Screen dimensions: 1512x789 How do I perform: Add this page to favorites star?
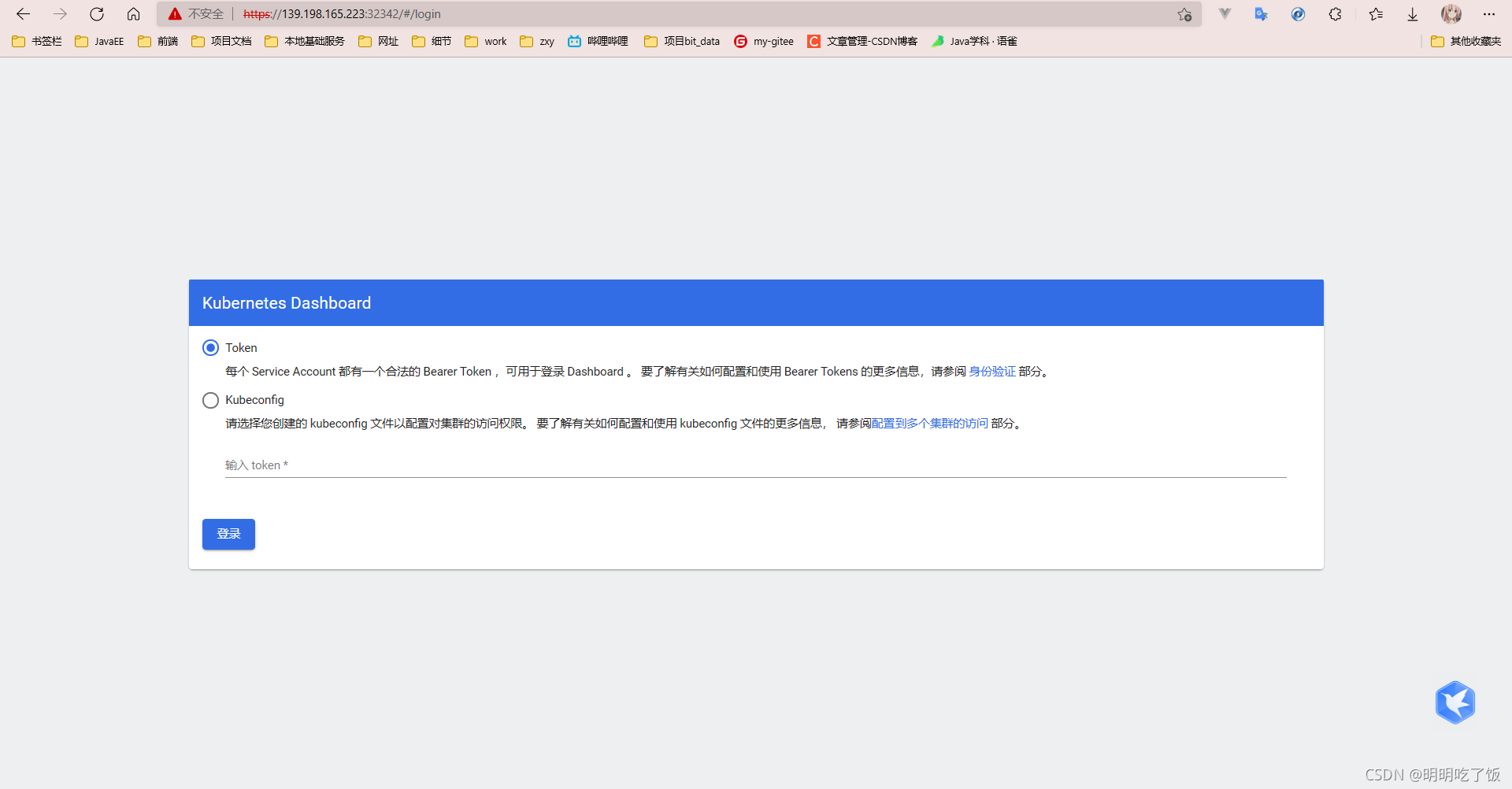coord(1184,14)
